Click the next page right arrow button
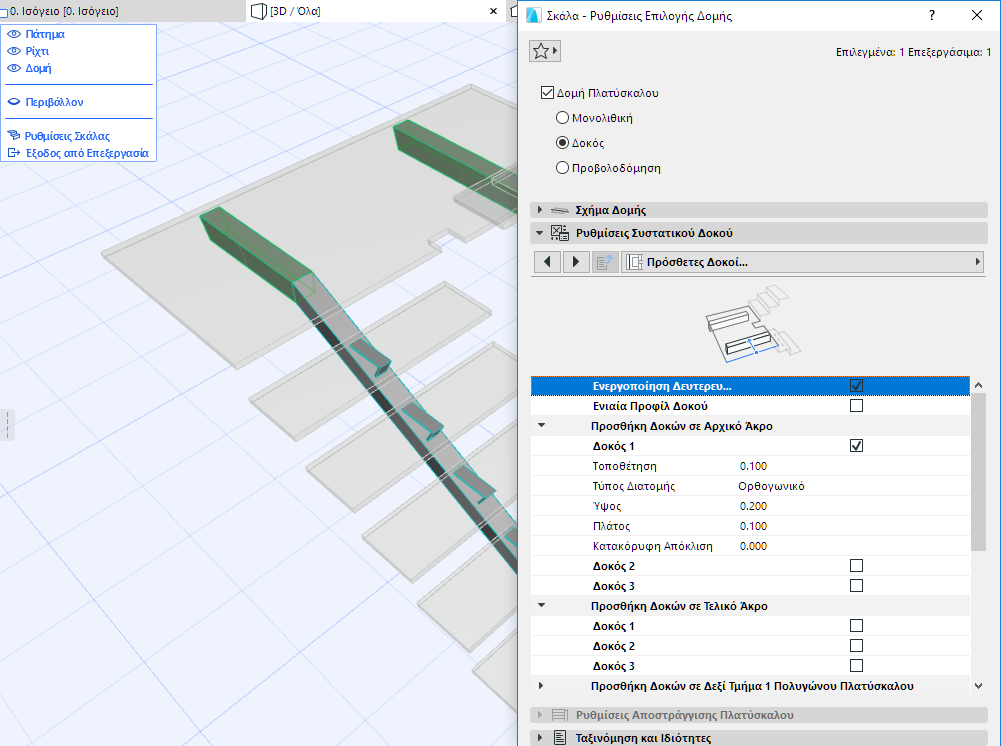The height and width of the screenshot is (746, 1001). [575, 262]
